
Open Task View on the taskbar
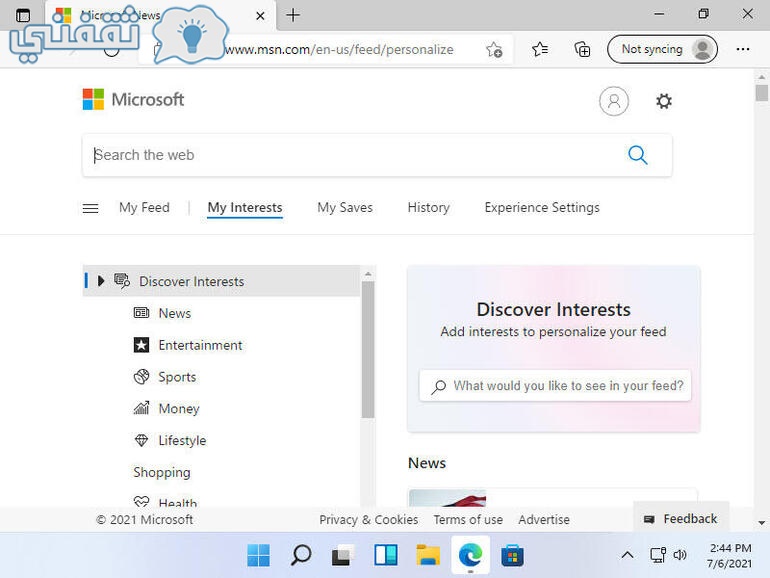coord(343,555)
